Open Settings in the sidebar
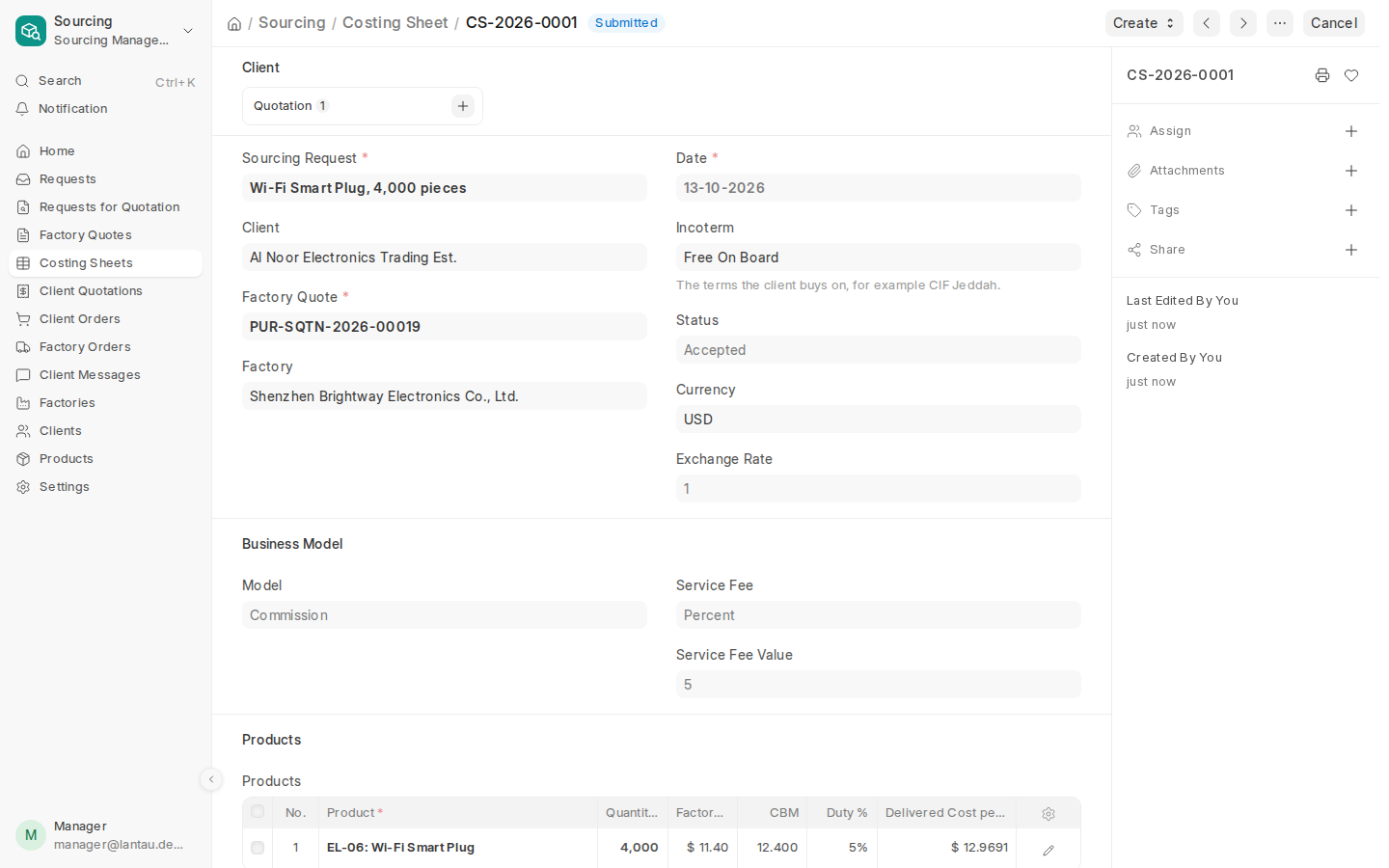The height and width of the screenshot is (868, 1389). tap(106, 487)
